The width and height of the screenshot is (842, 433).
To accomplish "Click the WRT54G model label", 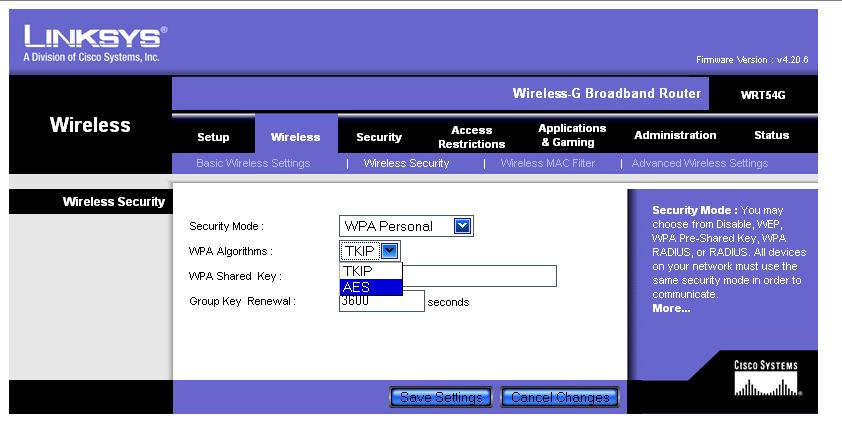I will click(x=763, y=95).
